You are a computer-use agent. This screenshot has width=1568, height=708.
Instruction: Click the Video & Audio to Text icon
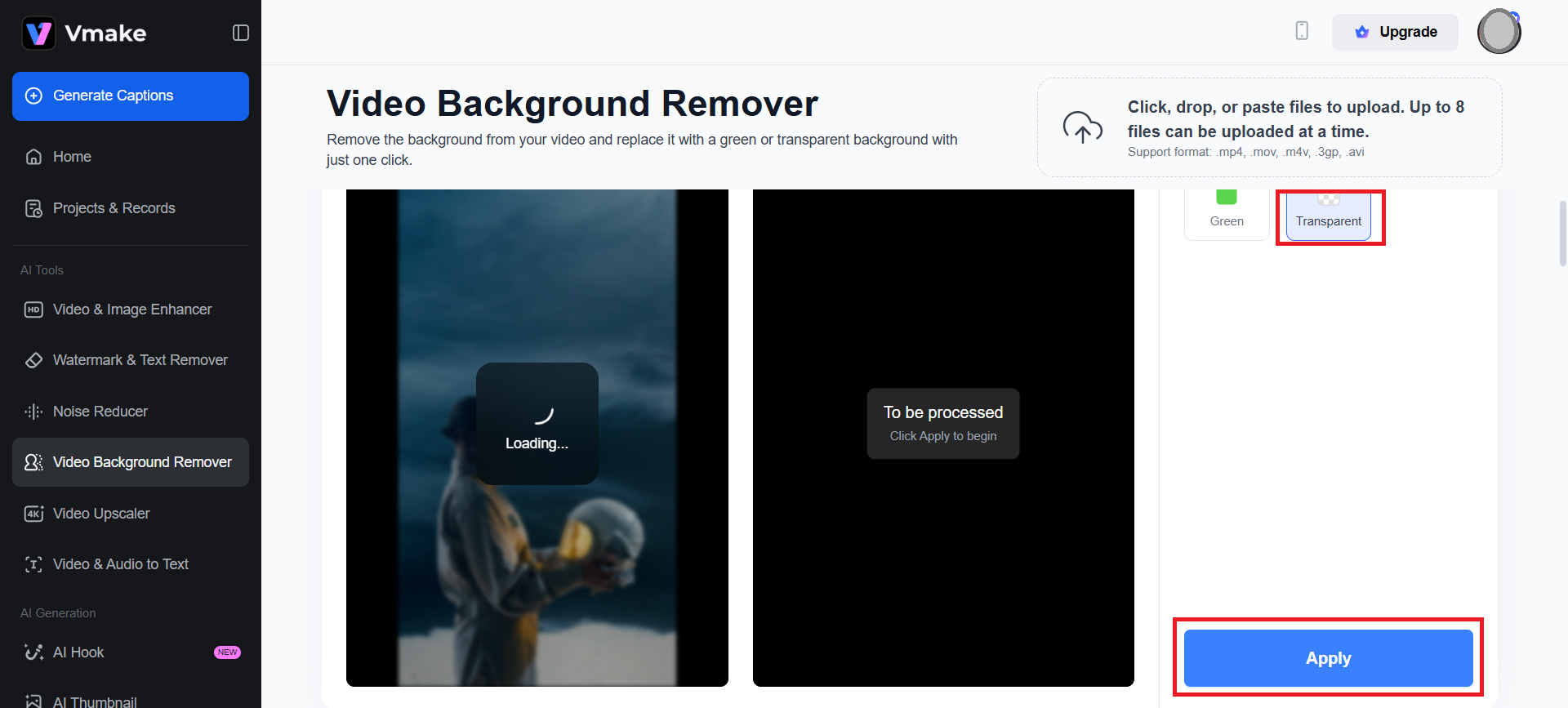click(x=33, y=564)
